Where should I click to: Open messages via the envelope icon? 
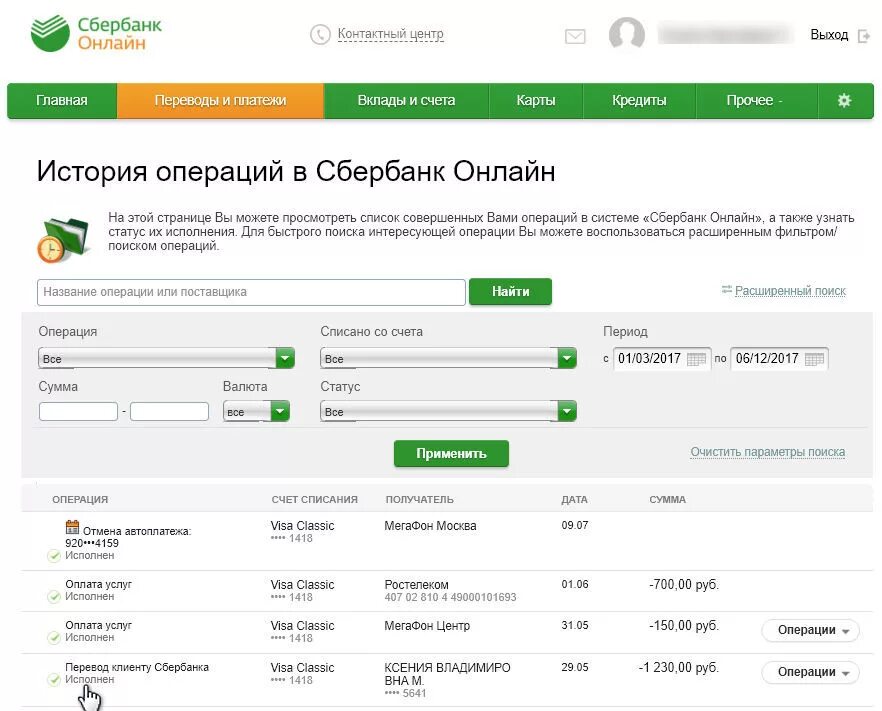575,37
